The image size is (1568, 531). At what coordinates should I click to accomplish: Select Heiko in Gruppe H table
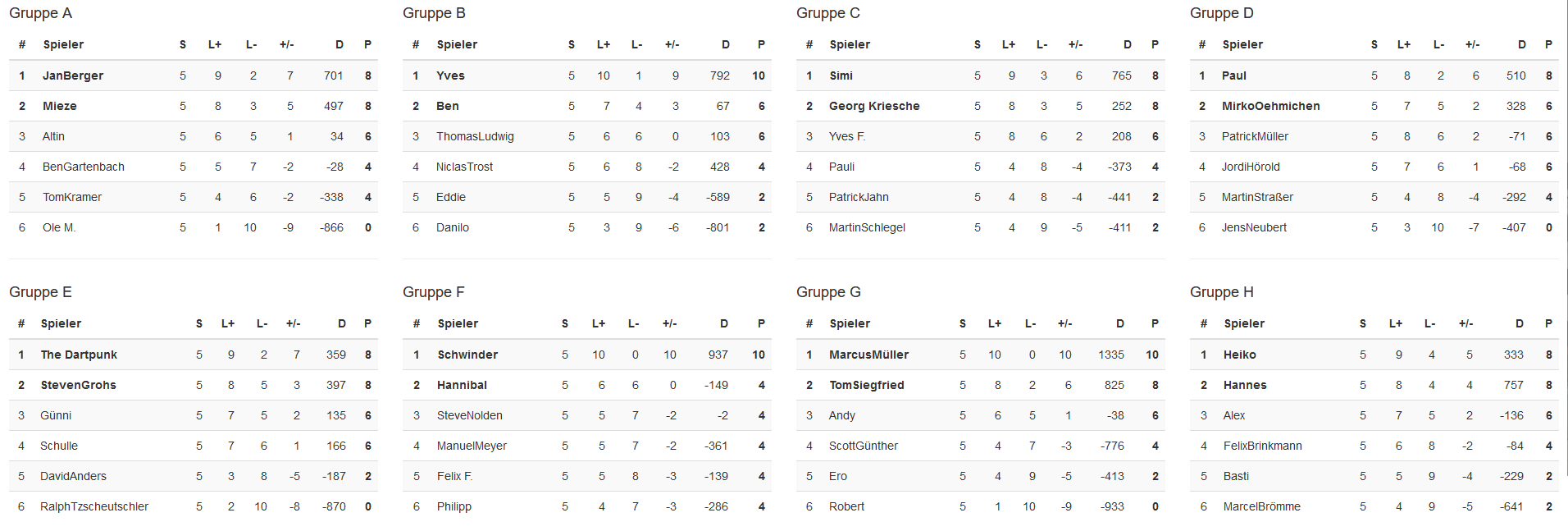click(1239, 355)
